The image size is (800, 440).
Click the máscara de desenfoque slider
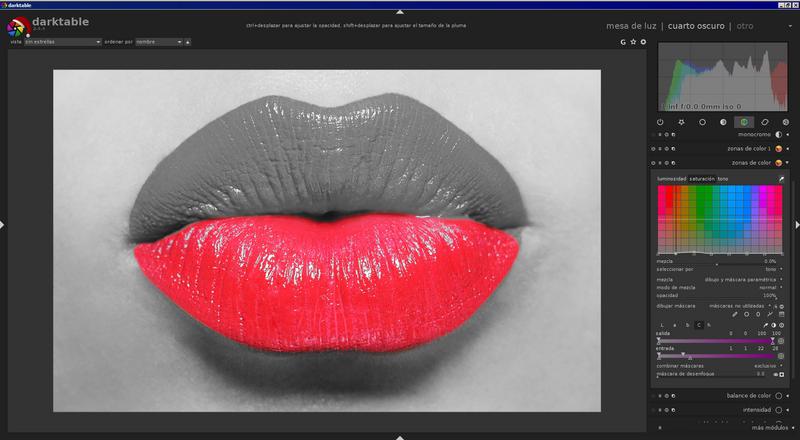click(x=711, y=375)
